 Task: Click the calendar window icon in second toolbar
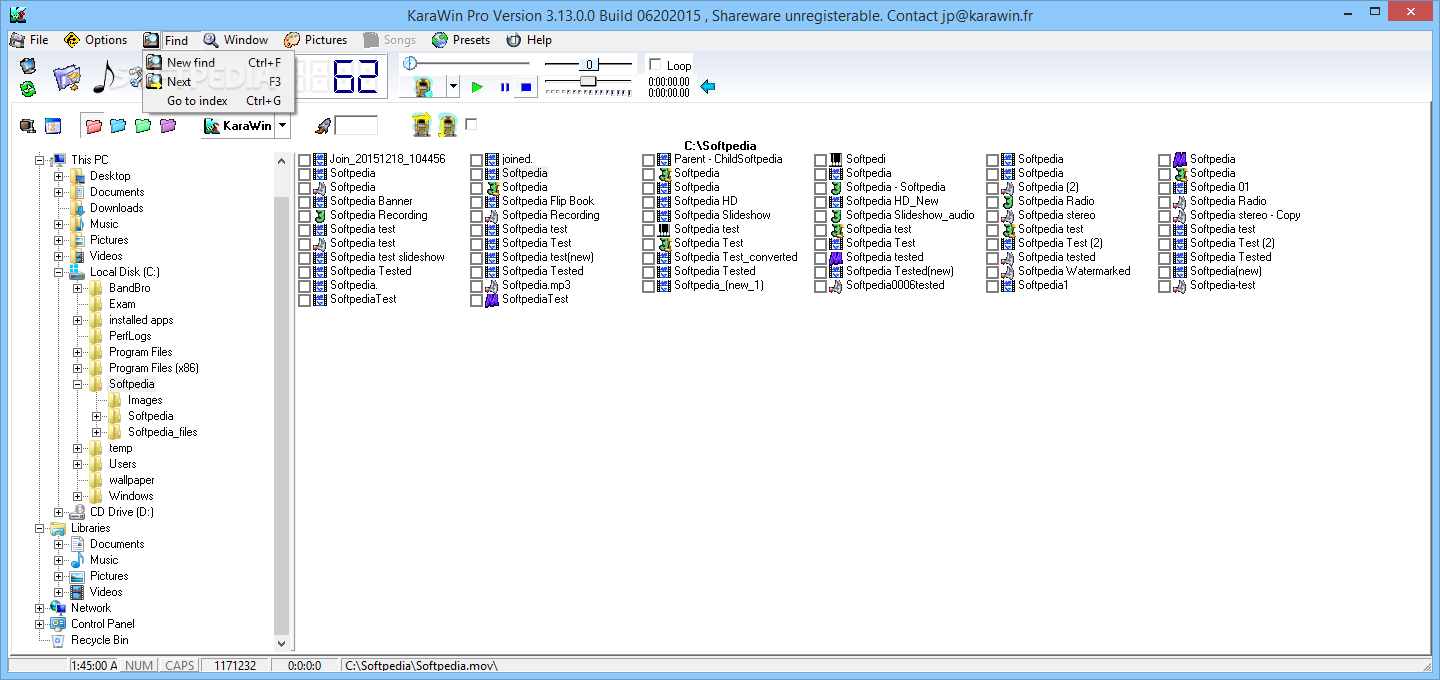point(53,126)
